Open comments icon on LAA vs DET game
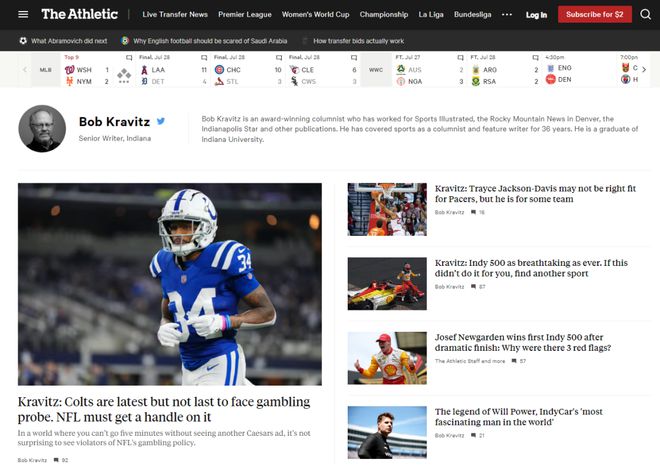The width and height of the screenshot is (660, 470). 204,57
